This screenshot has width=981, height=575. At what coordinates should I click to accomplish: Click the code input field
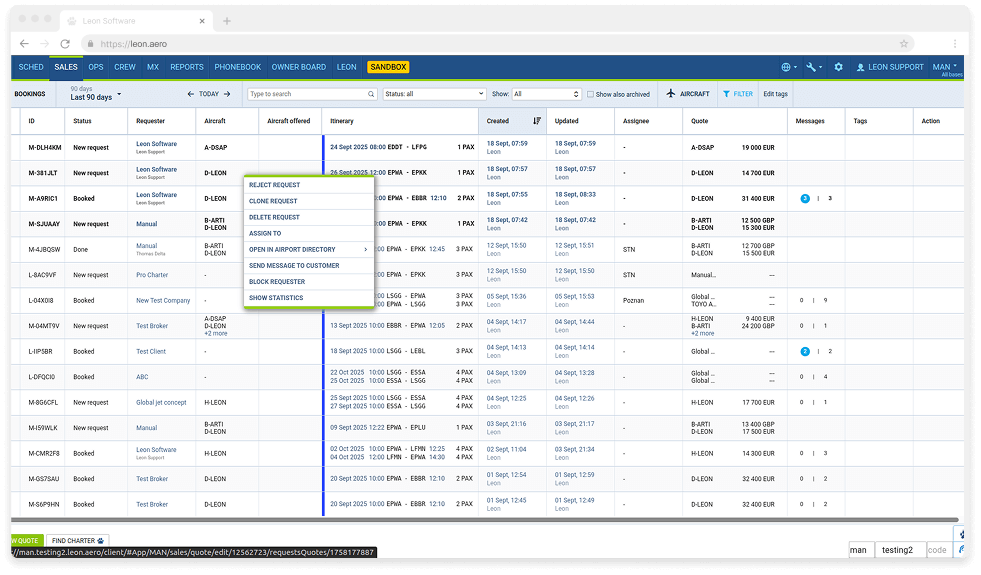(x=938, y=550)
